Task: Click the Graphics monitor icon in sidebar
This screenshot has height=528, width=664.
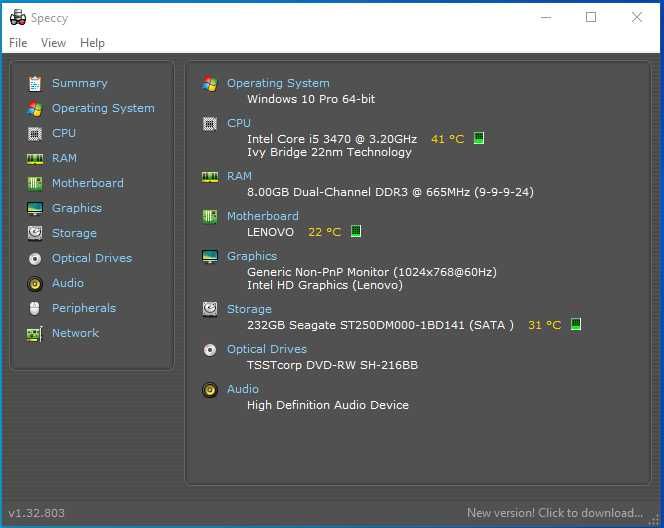Action: [35, 208]
